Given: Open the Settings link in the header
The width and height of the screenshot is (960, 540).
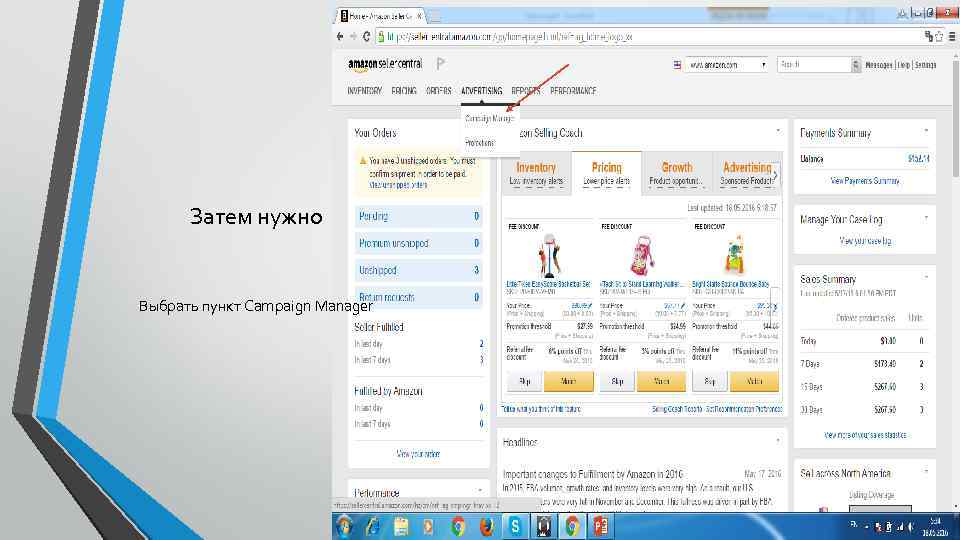Looking at the screenshot, I should point(925,65).
